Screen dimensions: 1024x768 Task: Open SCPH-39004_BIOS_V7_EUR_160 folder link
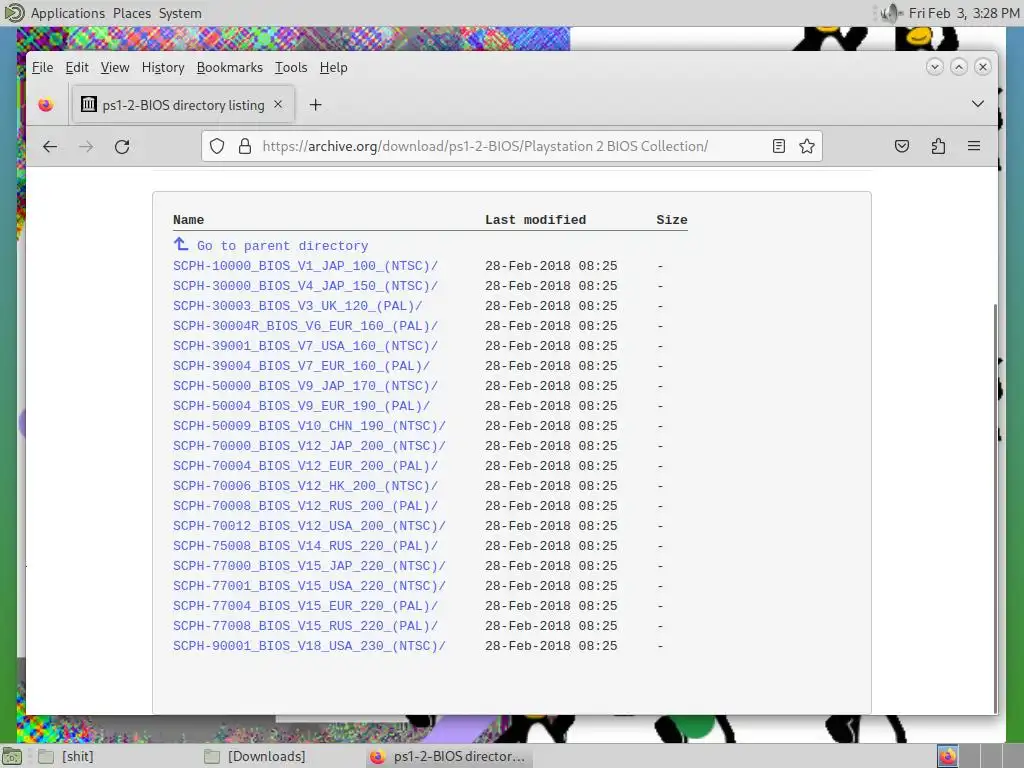[302, 366]
